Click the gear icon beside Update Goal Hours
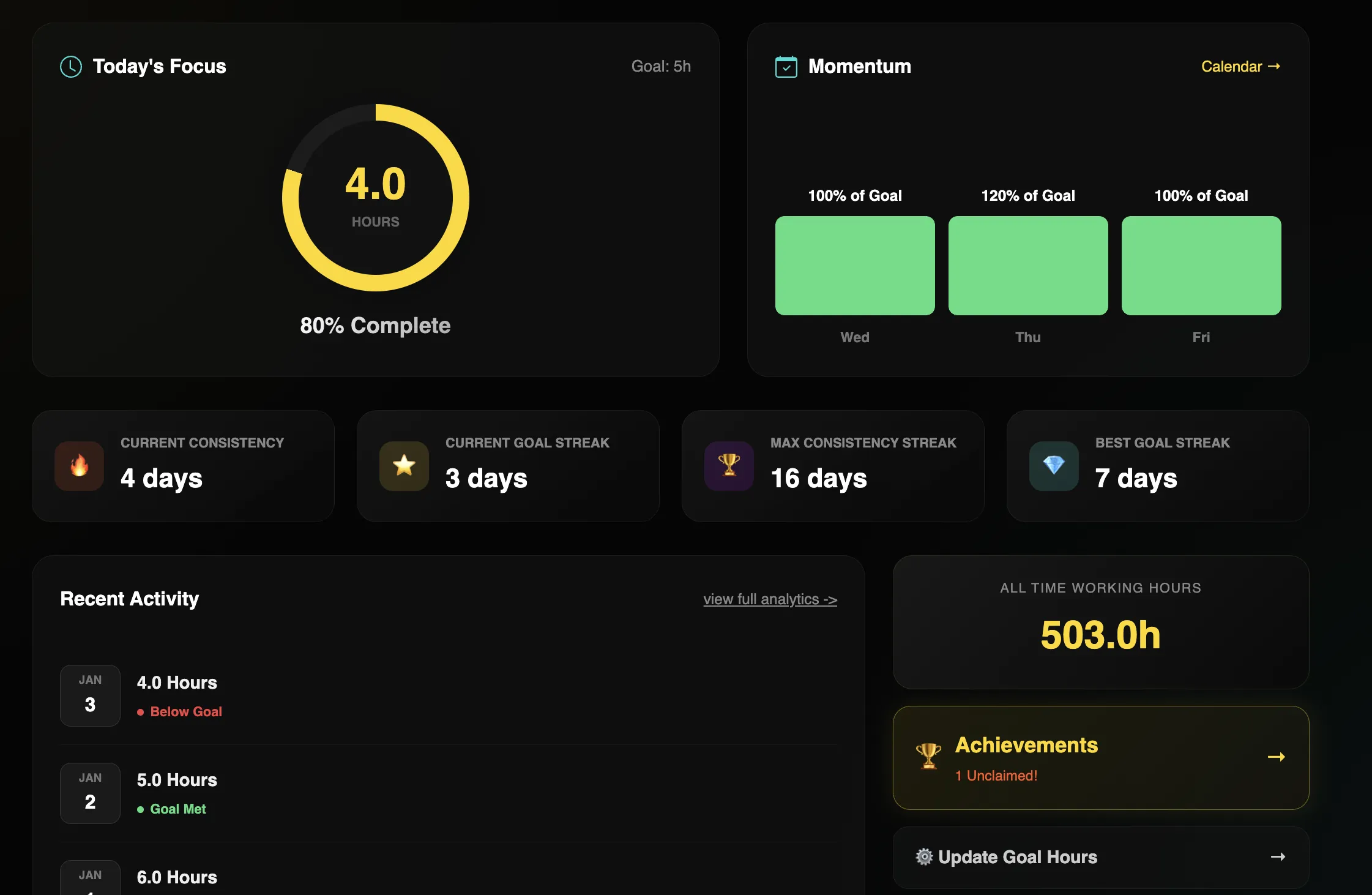1372x895 pixels. [x=924, y=856]
